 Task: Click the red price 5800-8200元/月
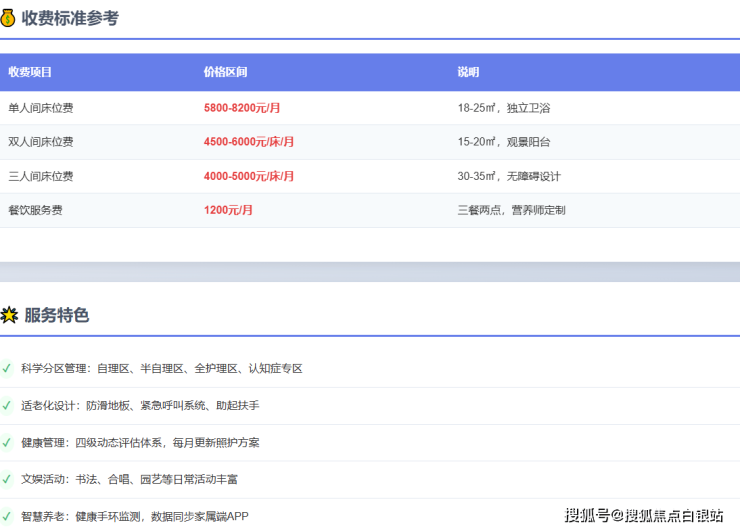click(x=242, y=108)
